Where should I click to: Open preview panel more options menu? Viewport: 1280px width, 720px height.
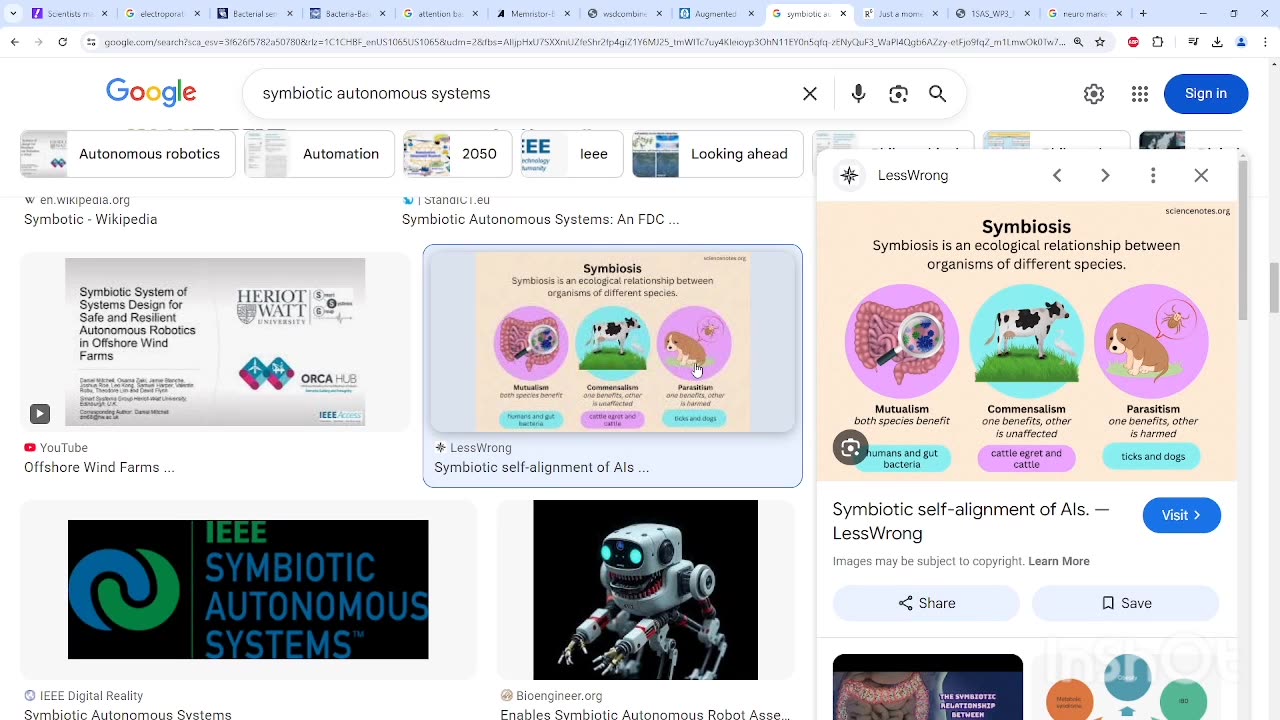(x=1153, y=175)
